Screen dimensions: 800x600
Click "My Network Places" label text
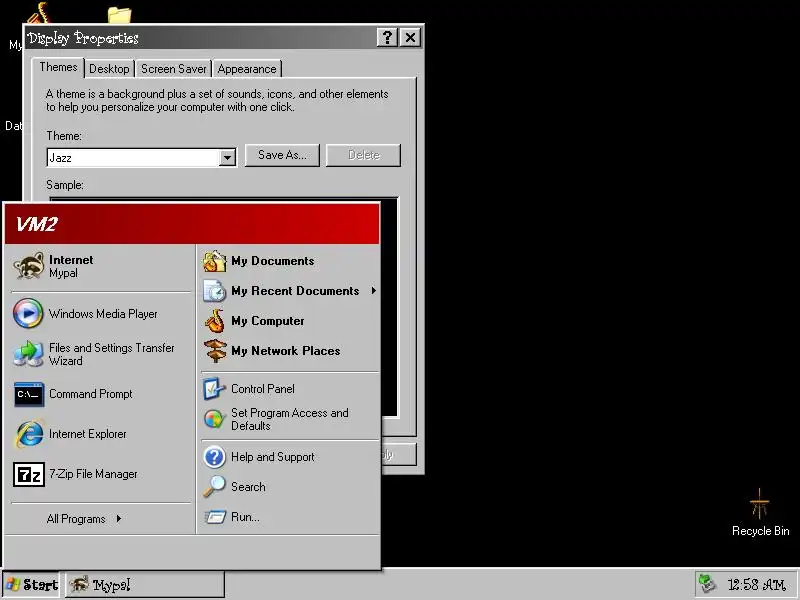tap(286, 351)
